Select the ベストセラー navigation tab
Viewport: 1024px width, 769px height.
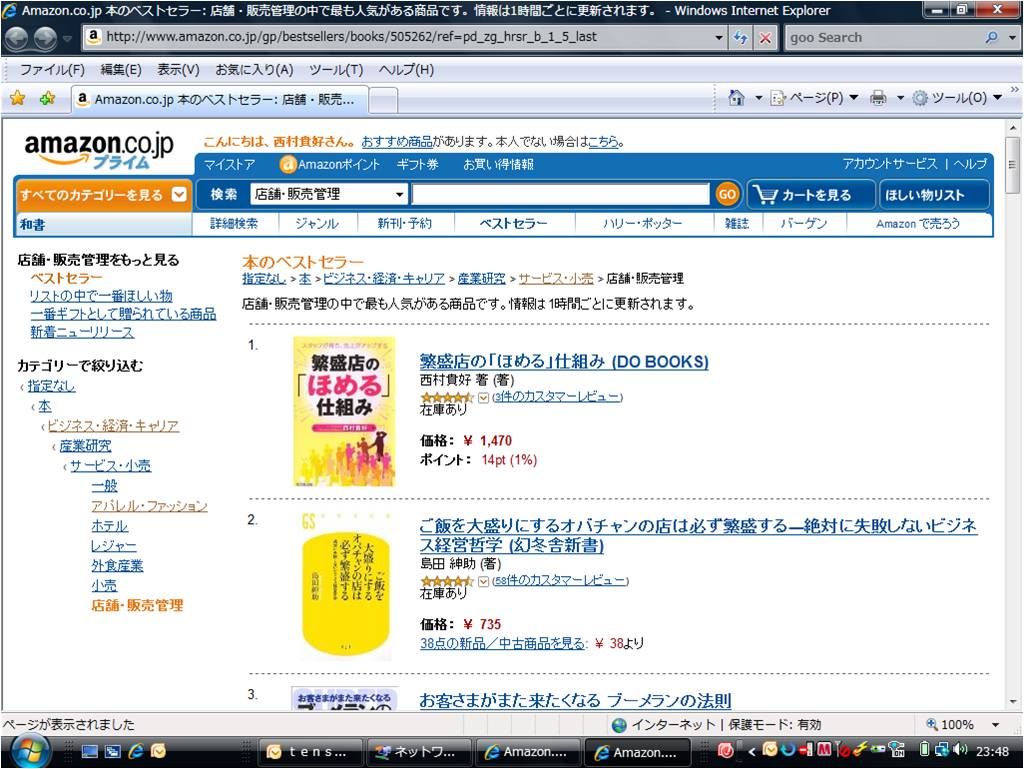pyautogui.click(x=513, y=223)
